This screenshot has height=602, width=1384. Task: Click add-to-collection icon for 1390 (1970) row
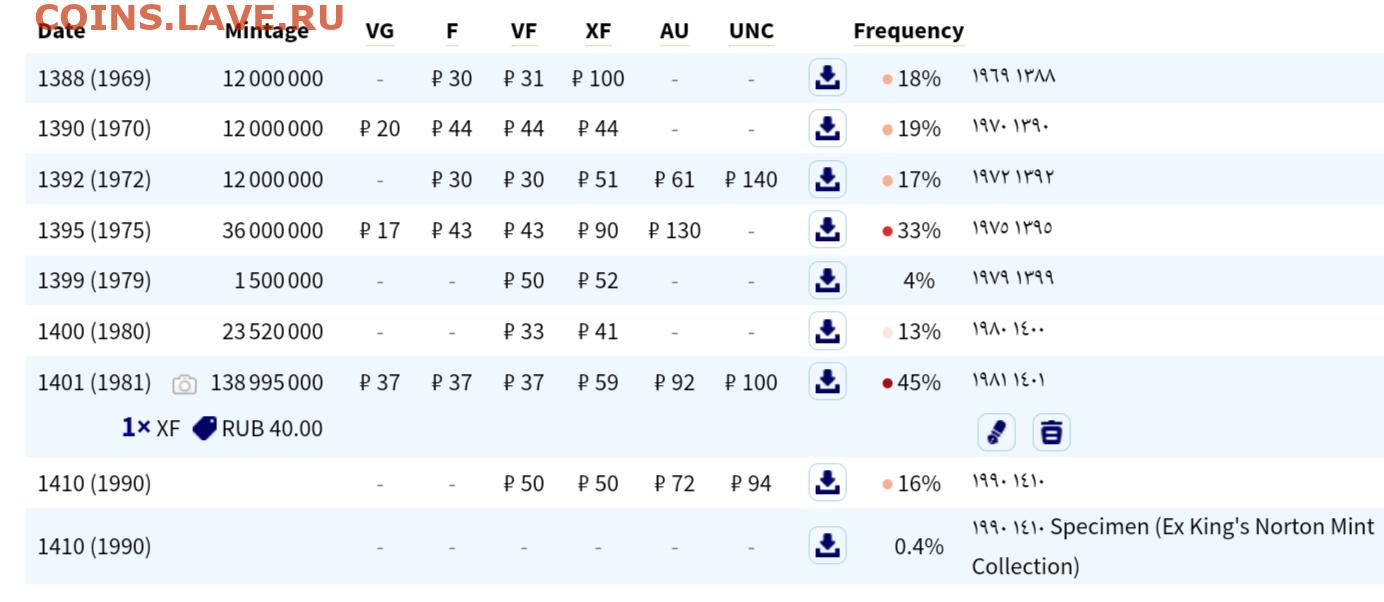[827, 128]
